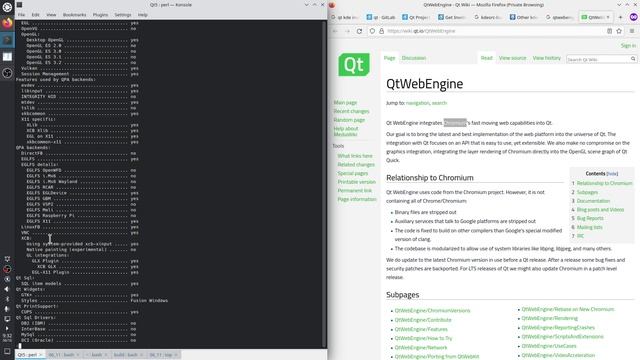
Task: Open the Bluetooth tray icon
Action: (x=7, y=299)
